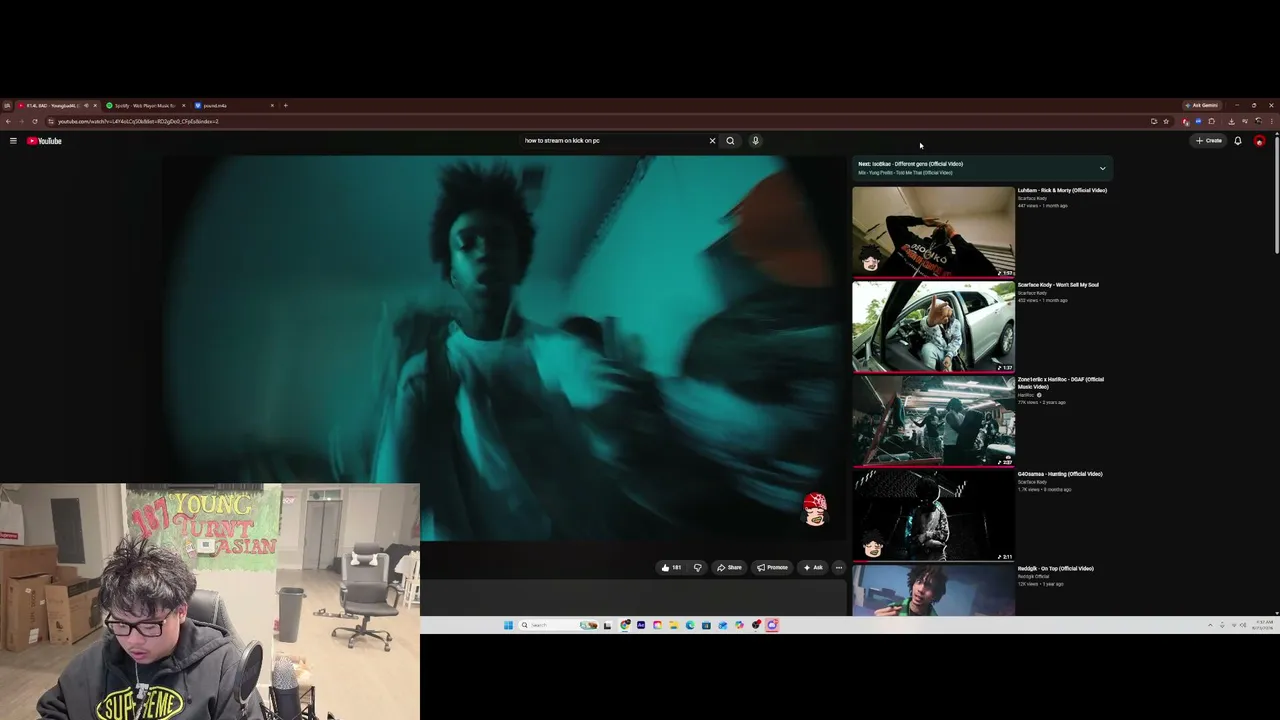This screenshot has height=720, width=1280.
Task: View site information in the address bar
Action: 50,121
